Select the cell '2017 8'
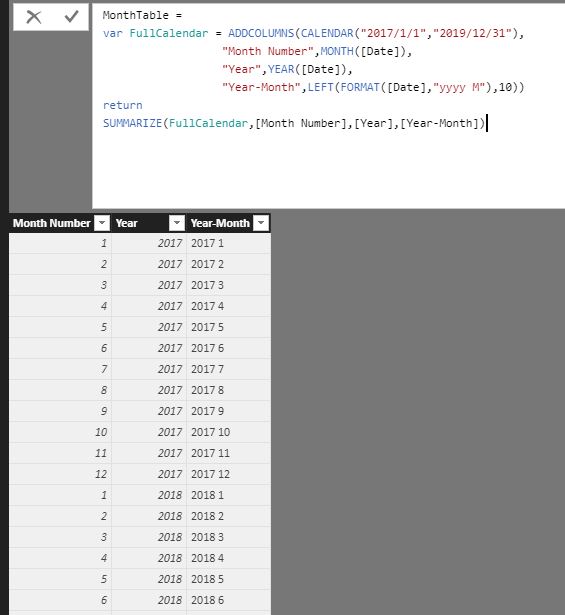Image resolution: width=565 pixels, height=615 pixels. pyautogui.click(x=228, y=390)
